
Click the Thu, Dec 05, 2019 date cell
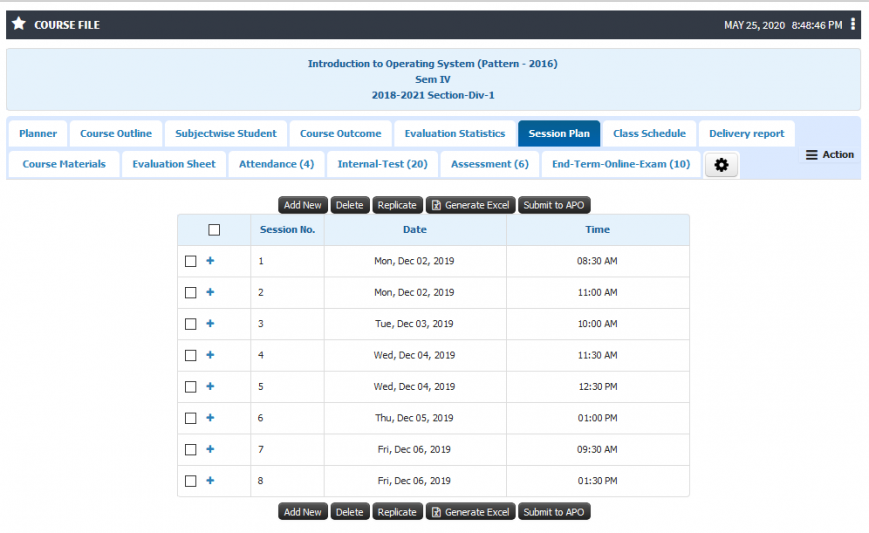tap(414, 418)
